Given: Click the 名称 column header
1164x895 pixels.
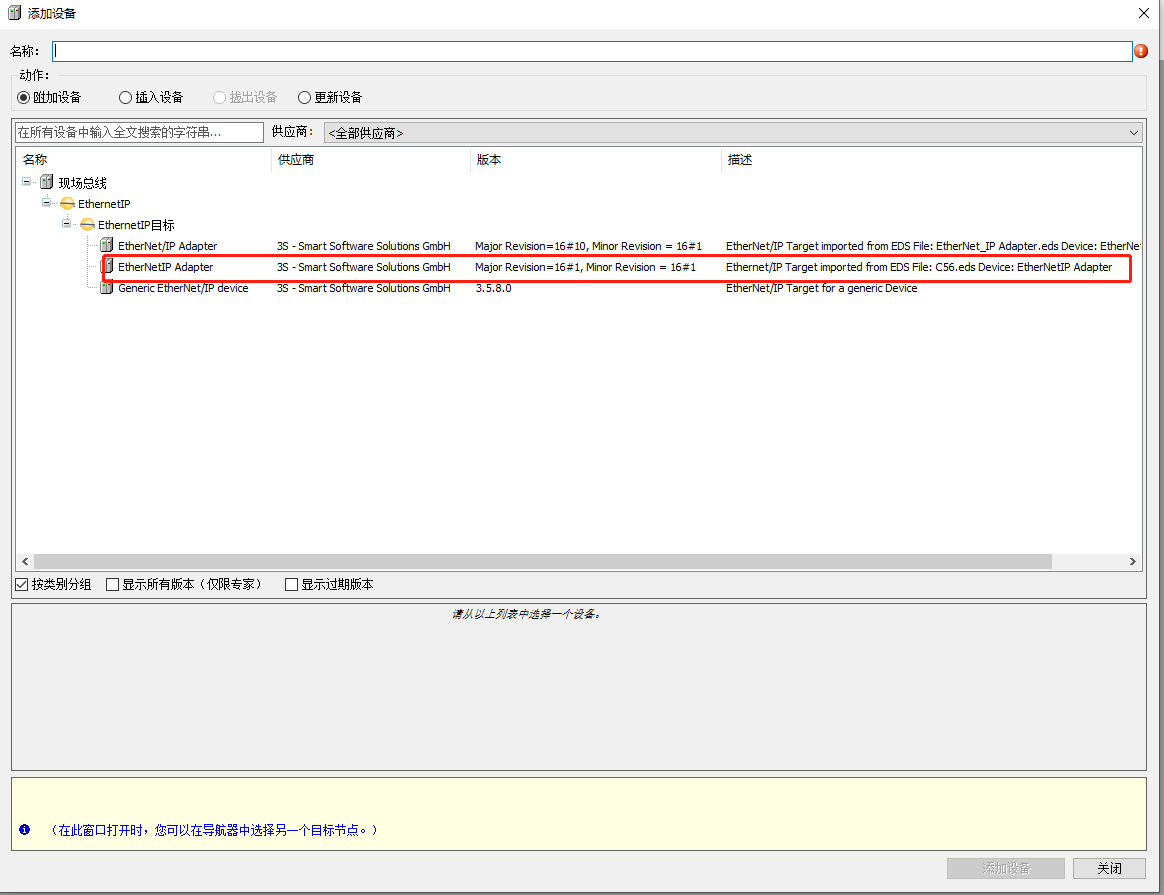Looking at the screenshot, I should [144, 160].
